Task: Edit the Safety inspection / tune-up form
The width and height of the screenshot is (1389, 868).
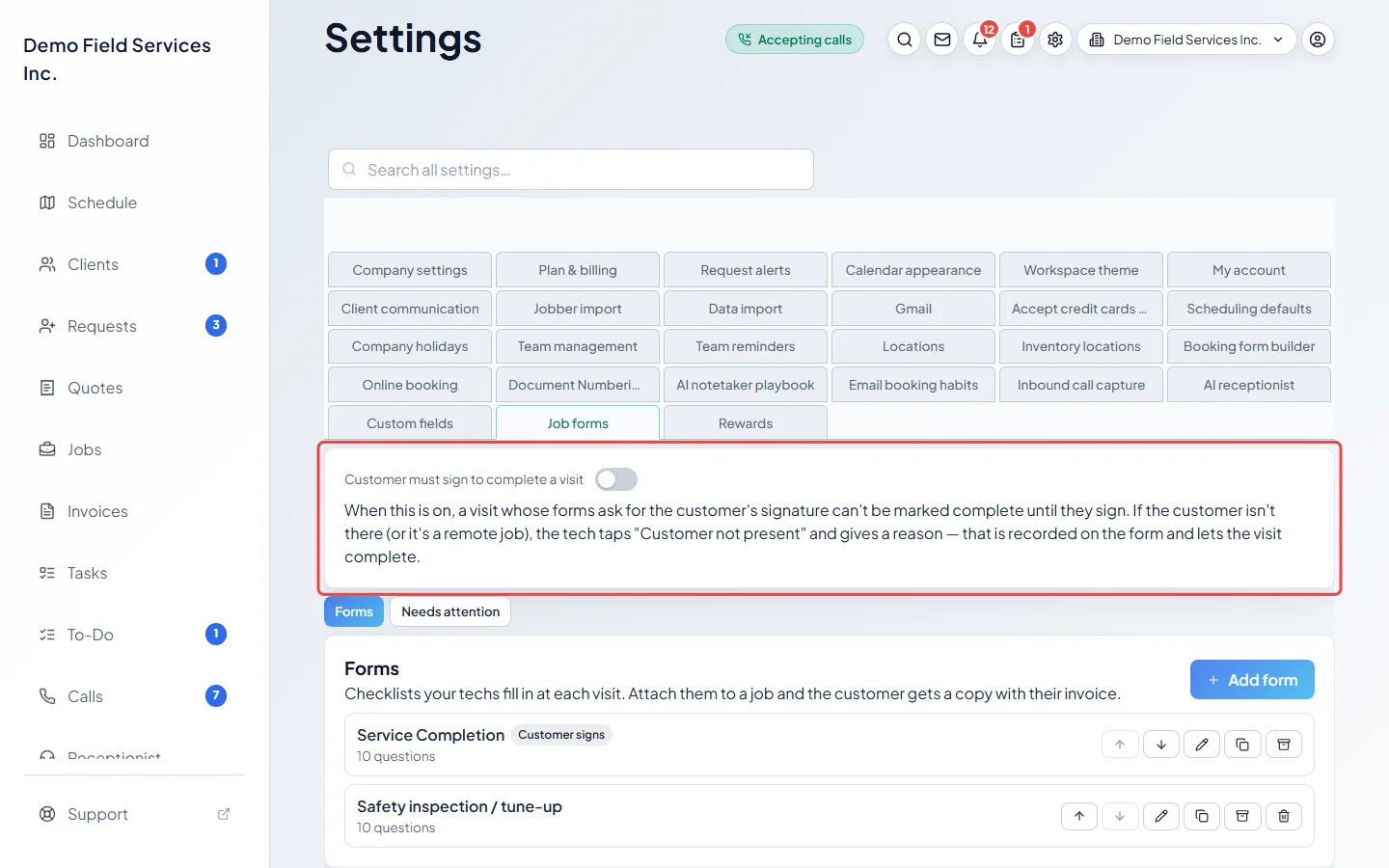Action: tap(1161, 816)
